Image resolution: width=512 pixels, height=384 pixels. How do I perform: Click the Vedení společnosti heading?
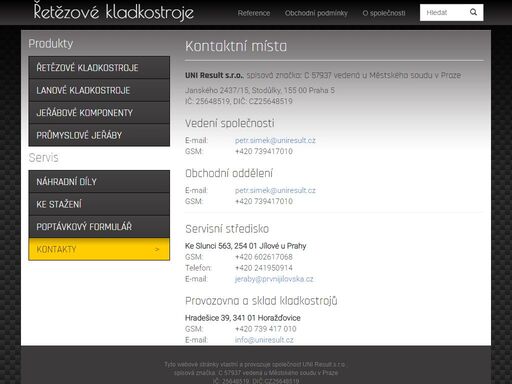[x=230, y=123]
